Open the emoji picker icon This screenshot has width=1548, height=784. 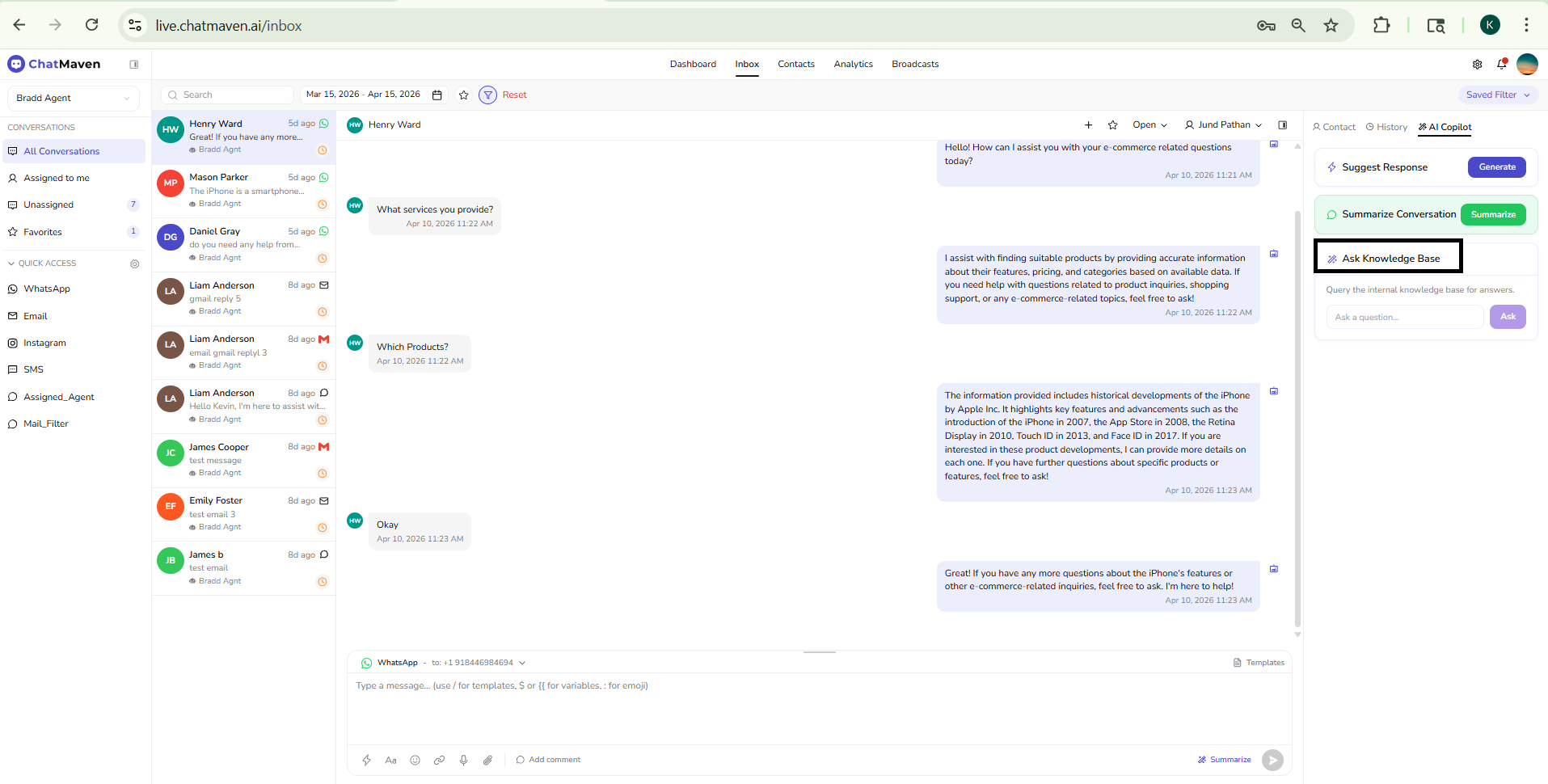(415, 760)
